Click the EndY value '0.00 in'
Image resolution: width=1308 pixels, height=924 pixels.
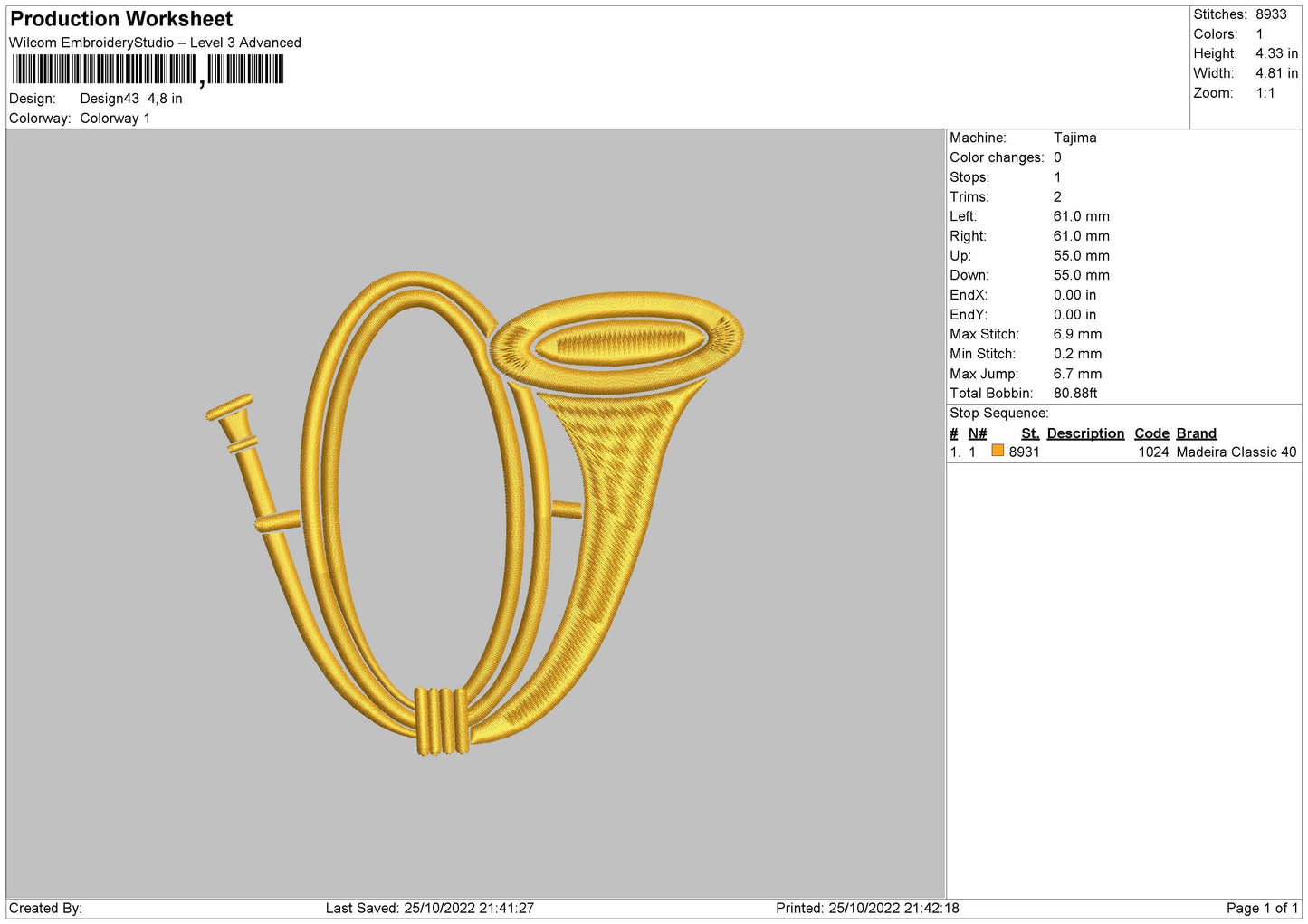1074,315
